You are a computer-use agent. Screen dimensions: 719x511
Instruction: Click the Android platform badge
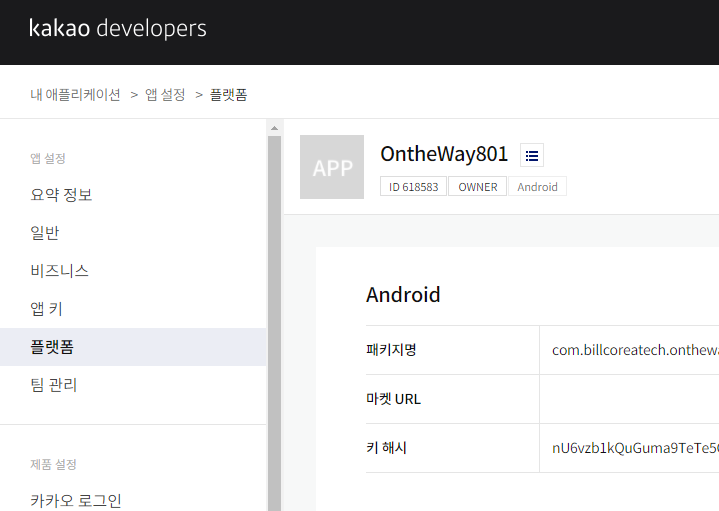[537, 187]
